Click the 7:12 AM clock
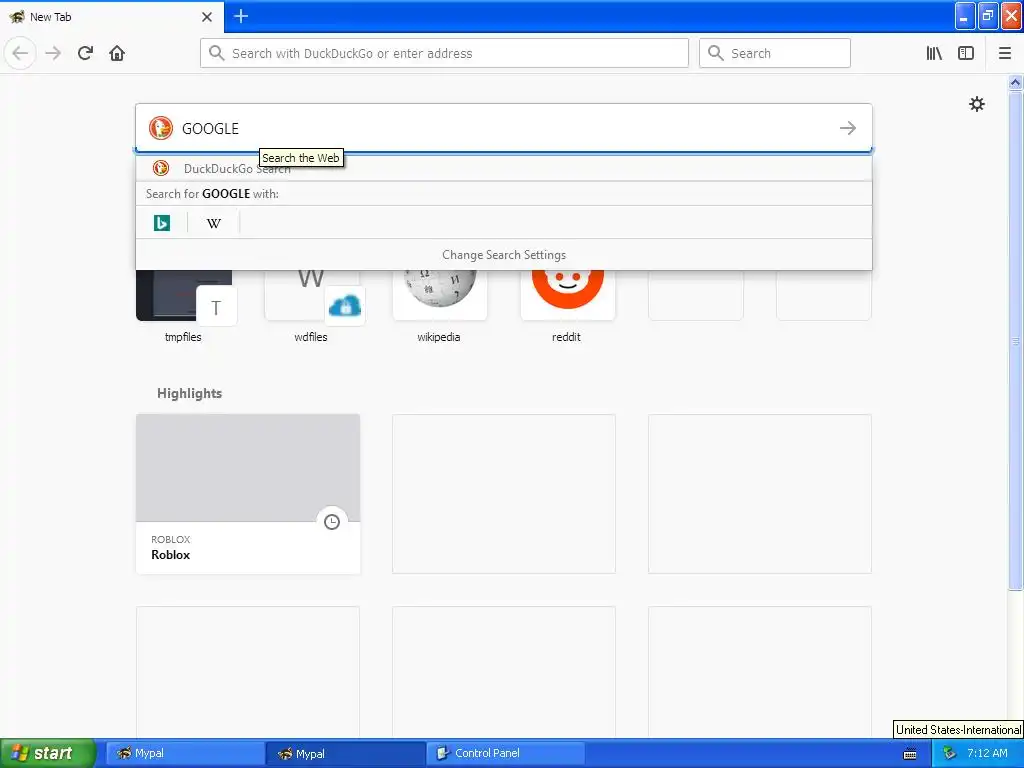 coord(987,753)
